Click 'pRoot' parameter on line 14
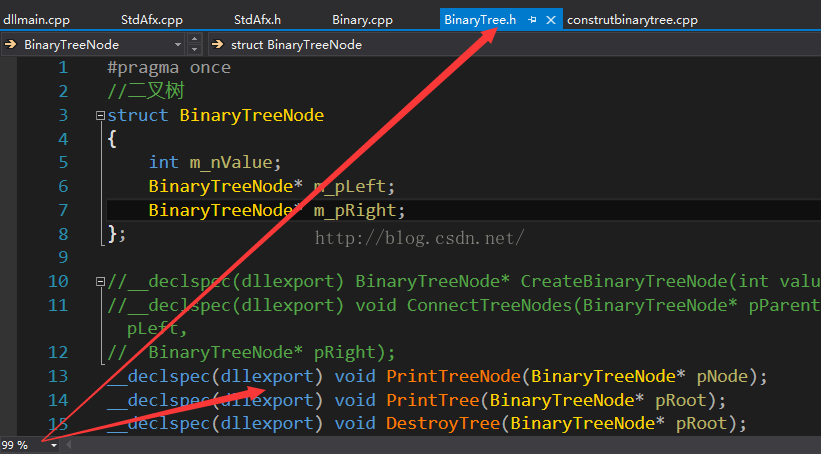The height and width of the screenshot is (454, 821). tap(681, 401)
